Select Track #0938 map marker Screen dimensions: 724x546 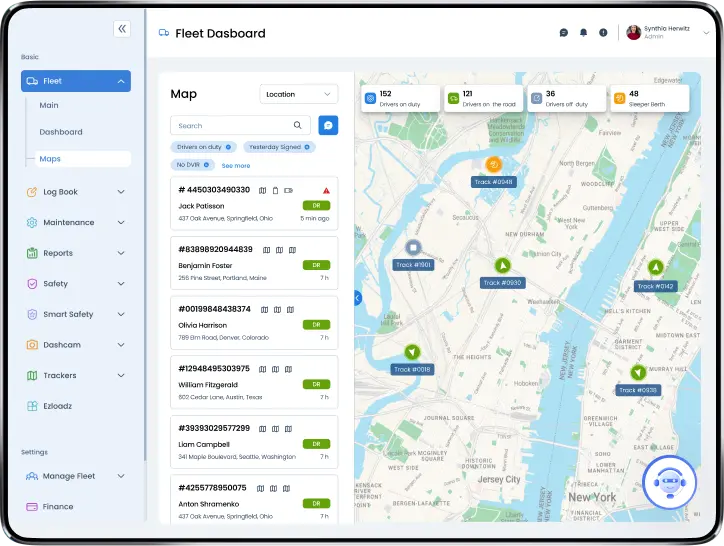[x=638, y=372]
